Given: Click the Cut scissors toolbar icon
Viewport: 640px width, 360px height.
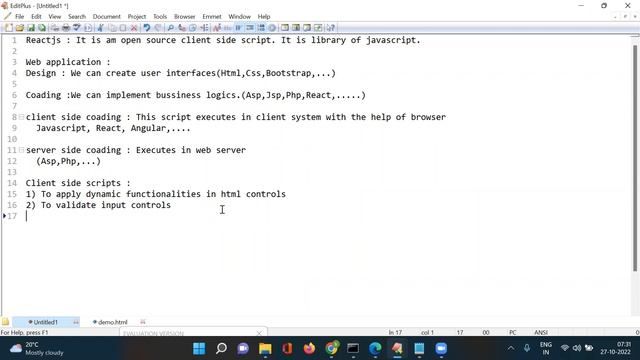Looking at the screenshot, I should (x=100, y=28).
